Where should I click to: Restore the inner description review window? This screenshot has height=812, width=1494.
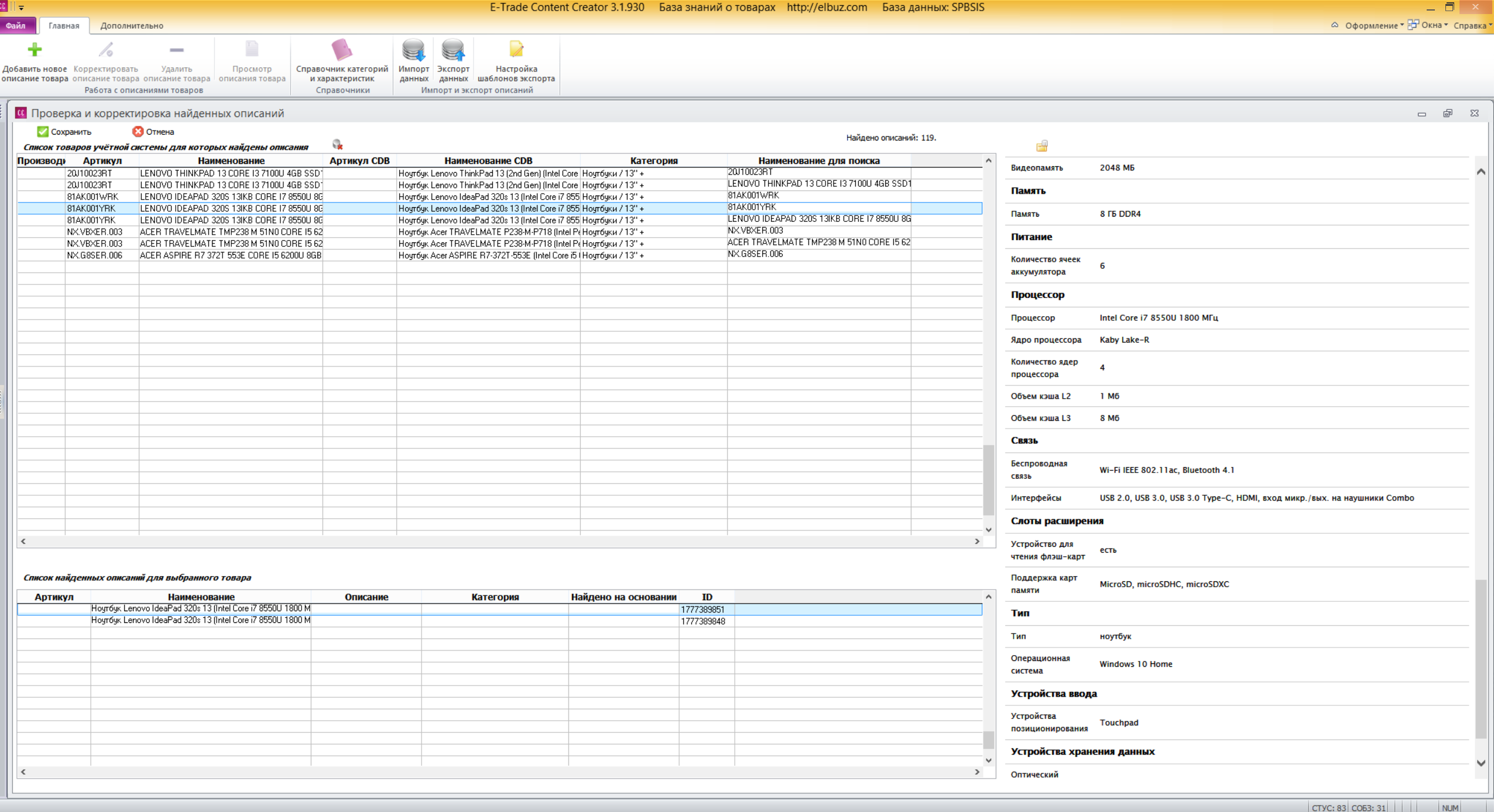coord(1448,113)
